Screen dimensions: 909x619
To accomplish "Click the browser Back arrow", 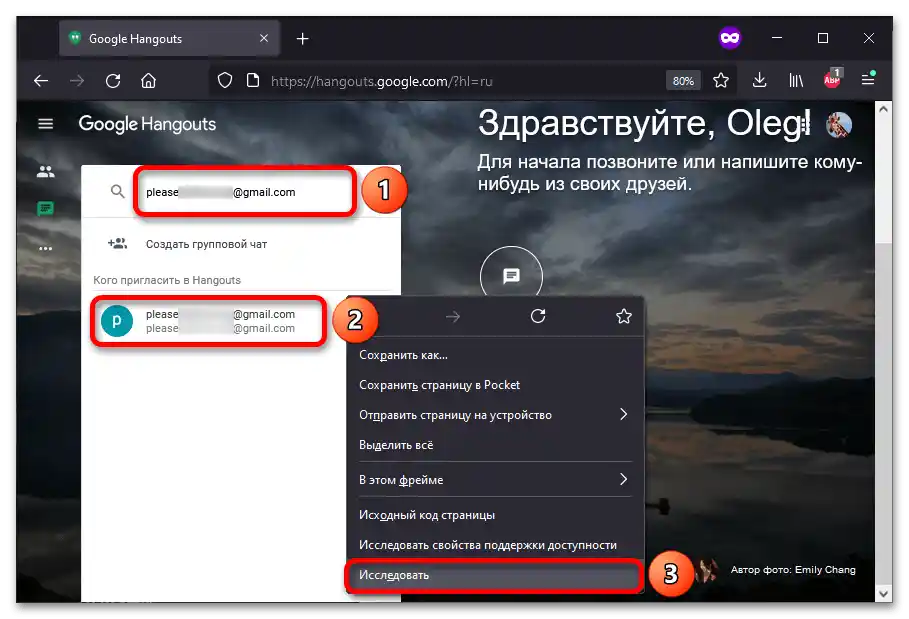I will (41, 81).
